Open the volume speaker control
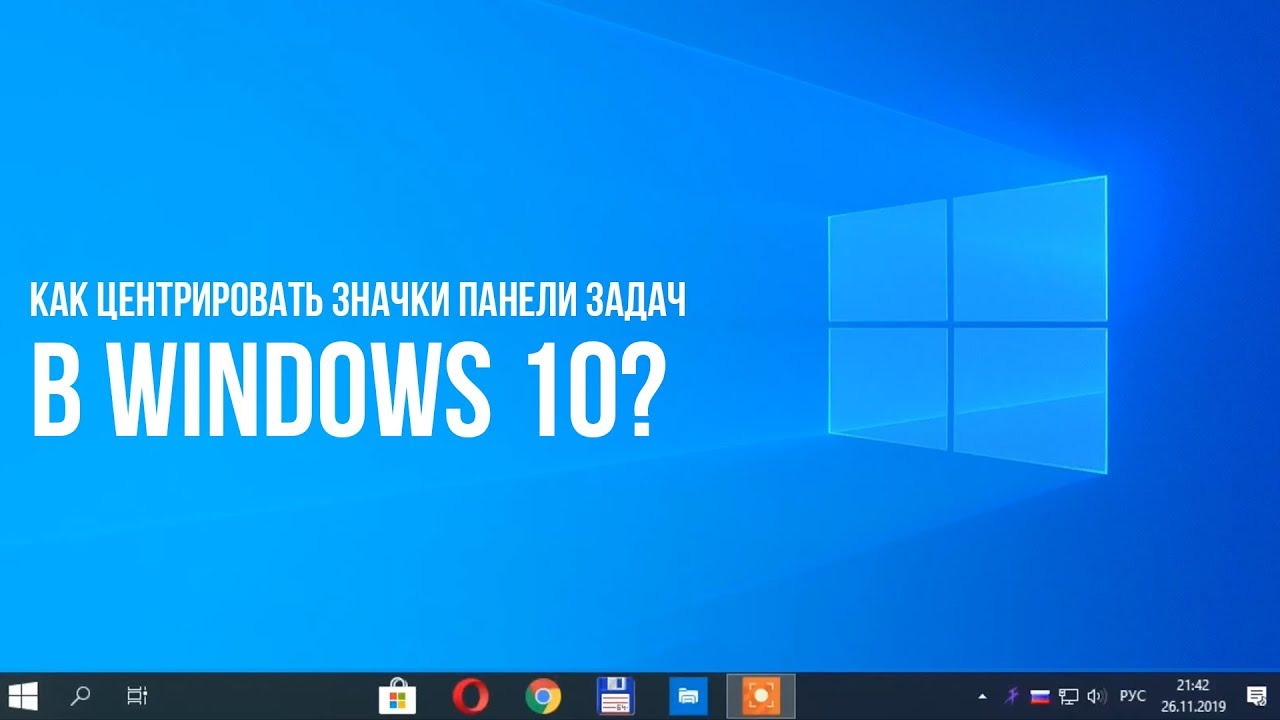This screenshot has height=720, width=1280. pos(1096,696)
